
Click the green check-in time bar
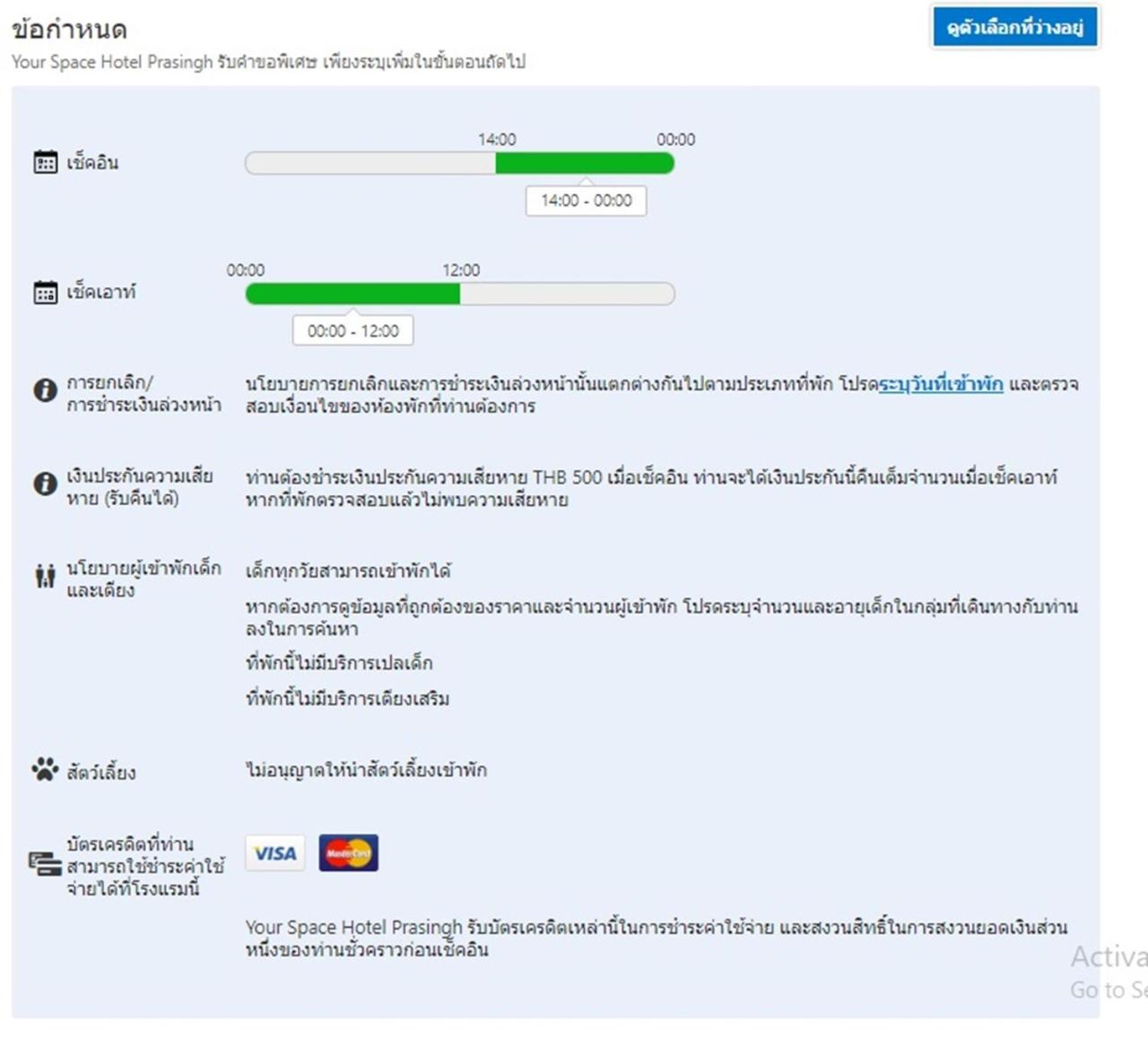coord(584,163)
